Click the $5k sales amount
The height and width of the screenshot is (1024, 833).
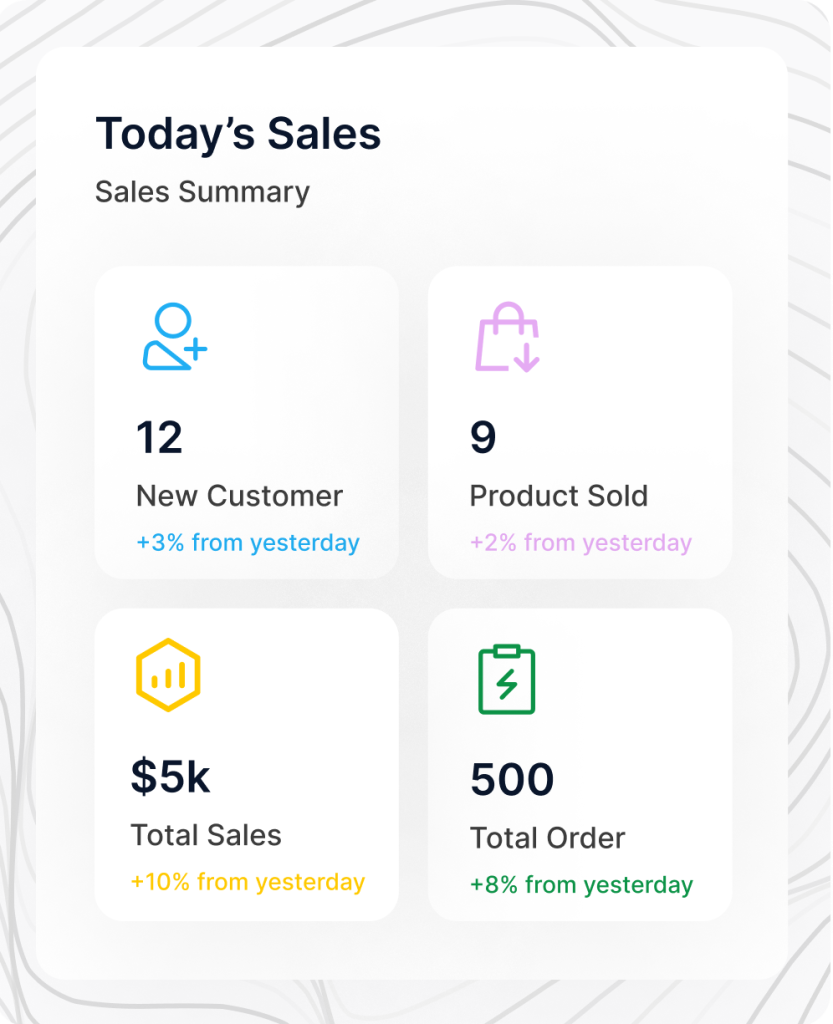(170, 777)
